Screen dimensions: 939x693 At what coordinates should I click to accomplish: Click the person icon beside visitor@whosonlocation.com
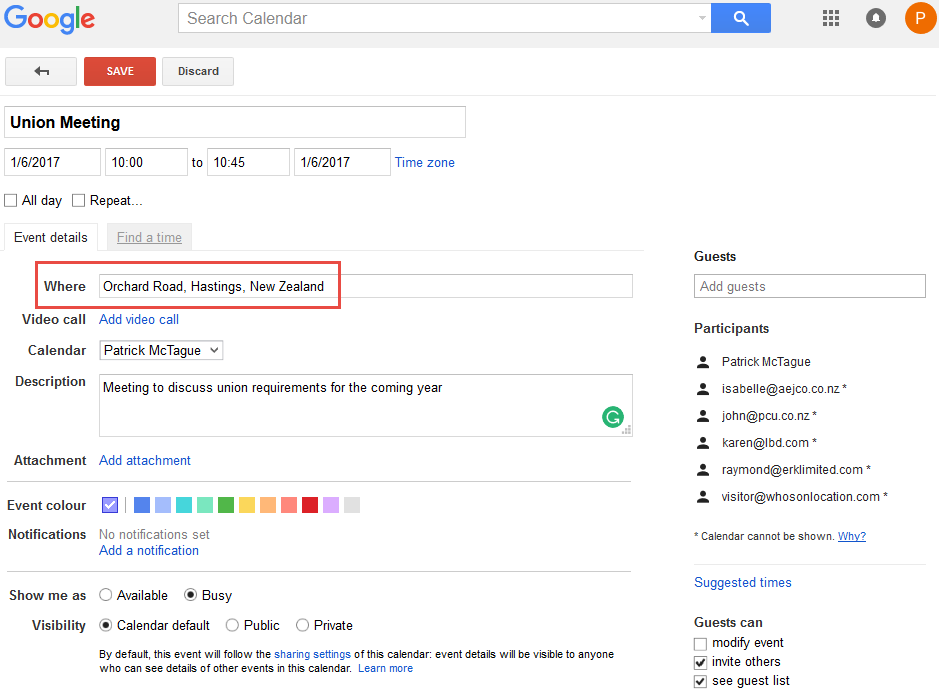point(703,497)
